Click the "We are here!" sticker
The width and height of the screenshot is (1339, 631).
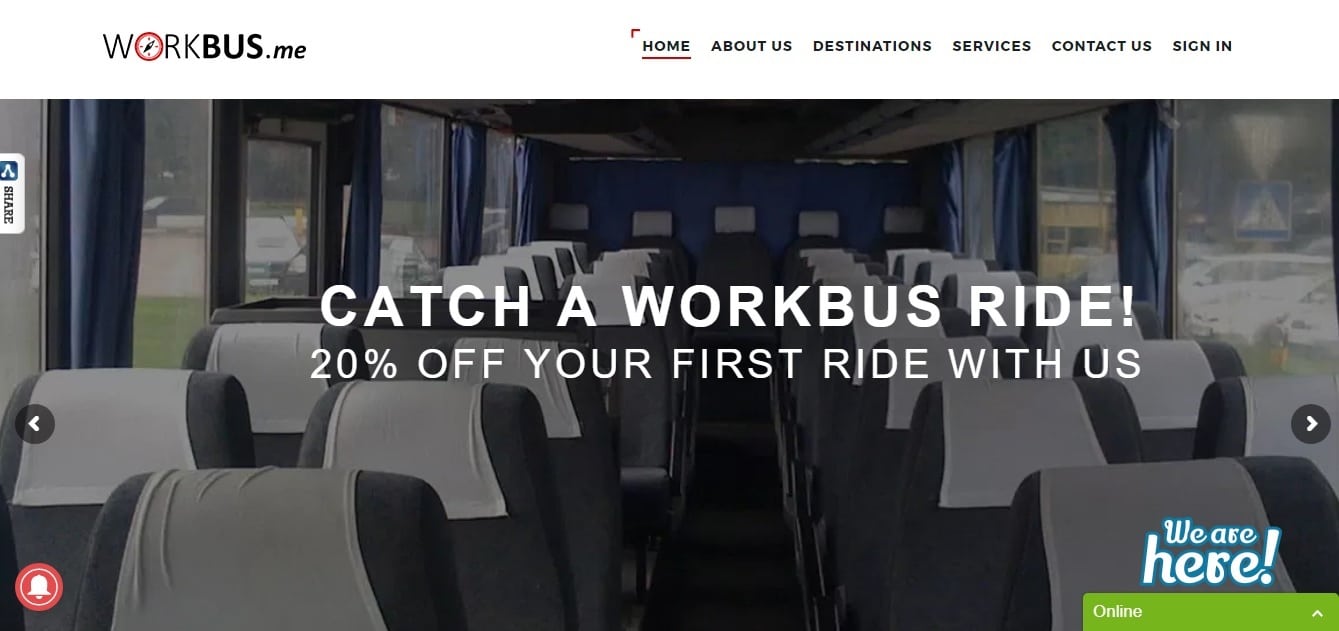point(1211,551)
